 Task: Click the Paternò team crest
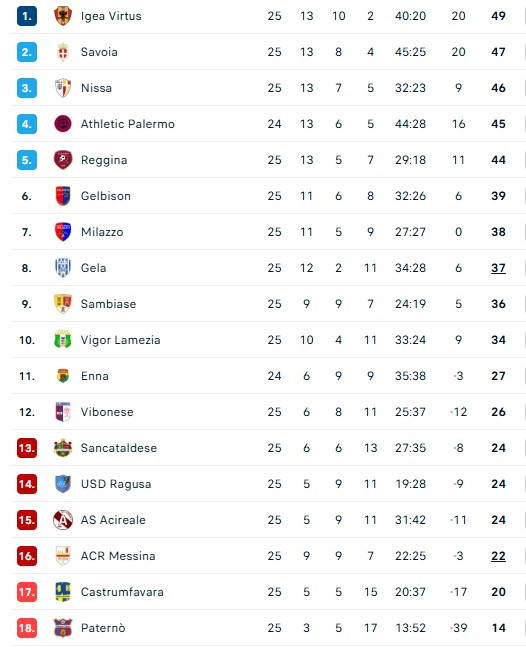(63, 628)
